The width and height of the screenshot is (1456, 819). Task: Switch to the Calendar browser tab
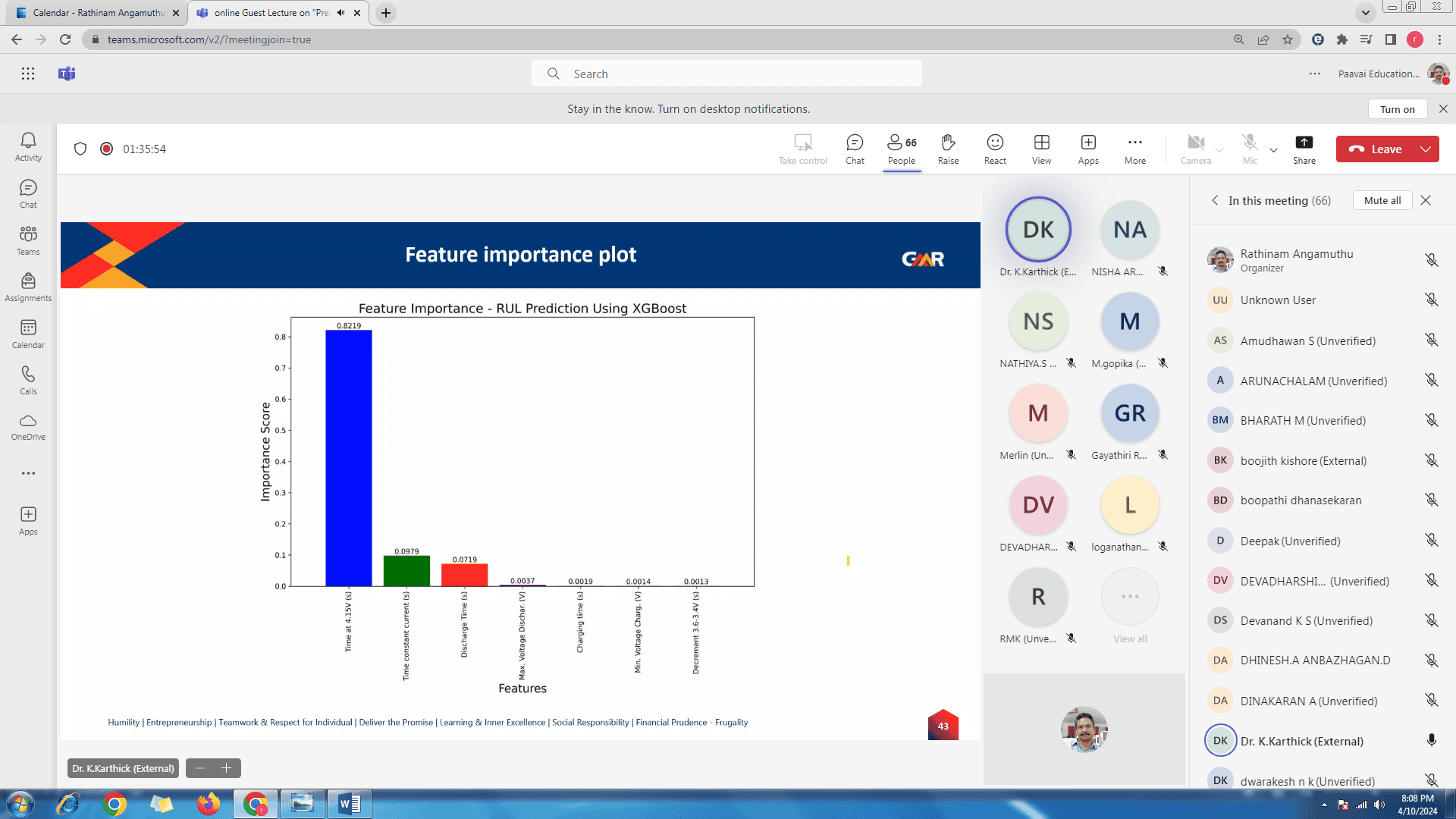99,13
